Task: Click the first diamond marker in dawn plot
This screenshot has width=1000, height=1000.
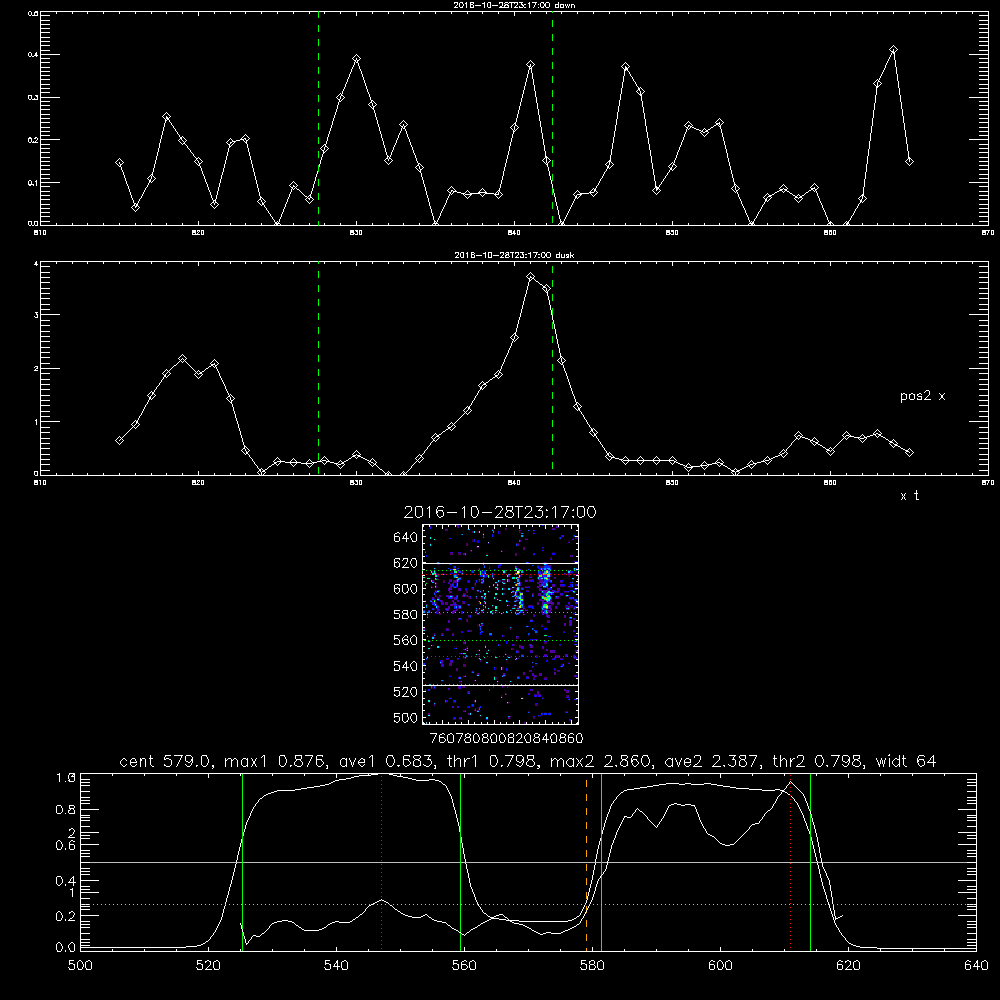Action: tap(119, 163)
